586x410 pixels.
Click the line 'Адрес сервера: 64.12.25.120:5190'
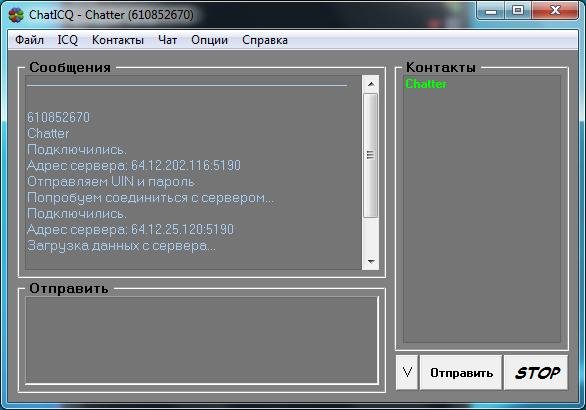pos(130,229)
